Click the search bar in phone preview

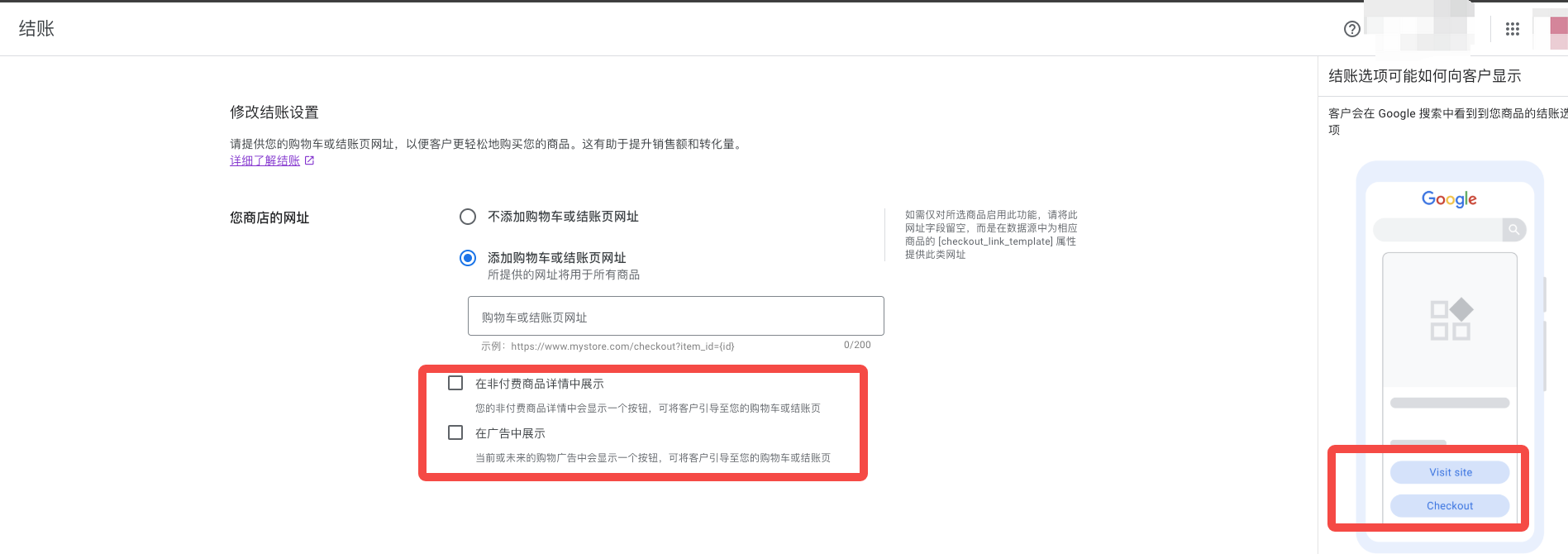pos(1437,230)
